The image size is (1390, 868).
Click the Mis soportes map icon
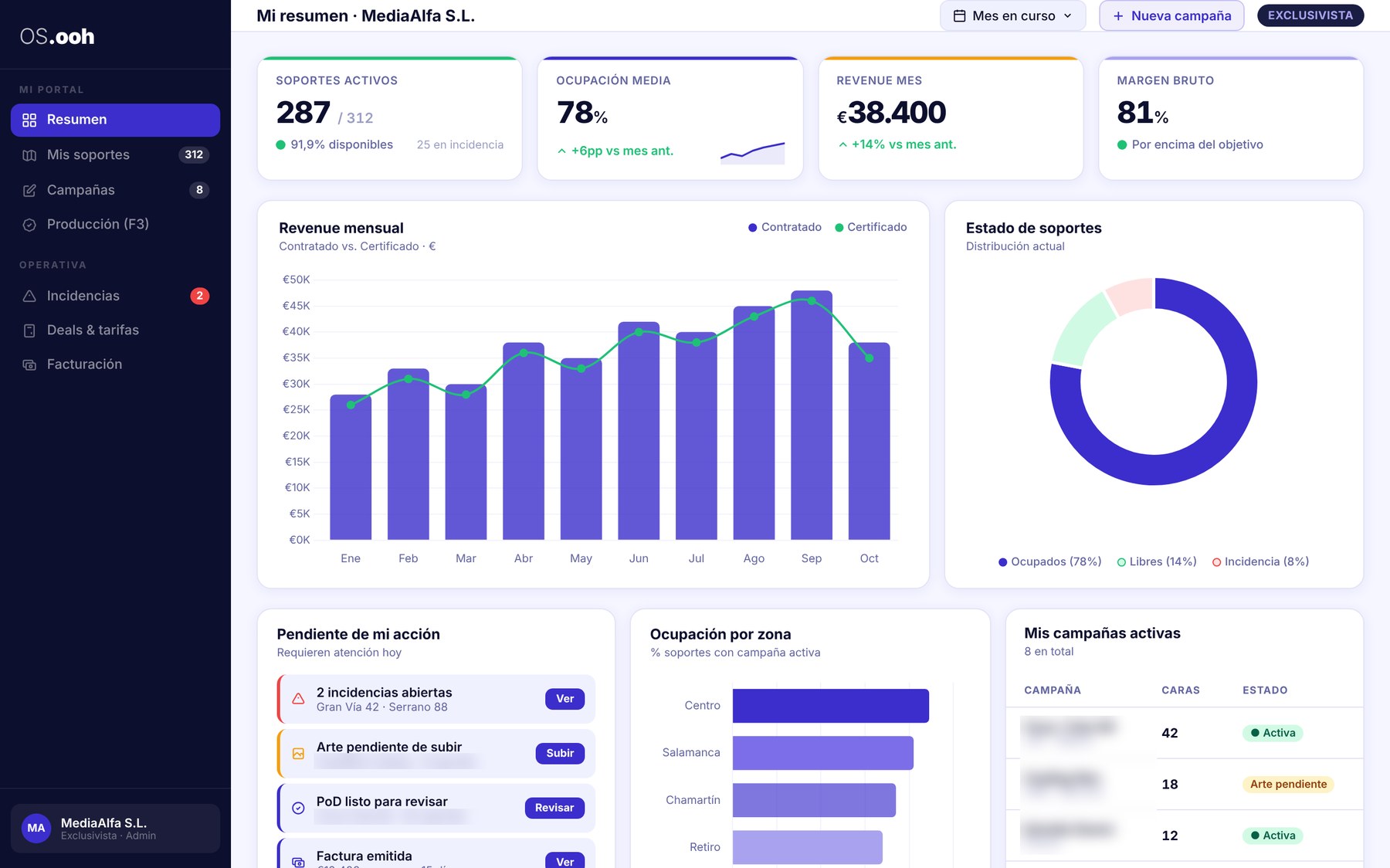(x=29, y=155)
